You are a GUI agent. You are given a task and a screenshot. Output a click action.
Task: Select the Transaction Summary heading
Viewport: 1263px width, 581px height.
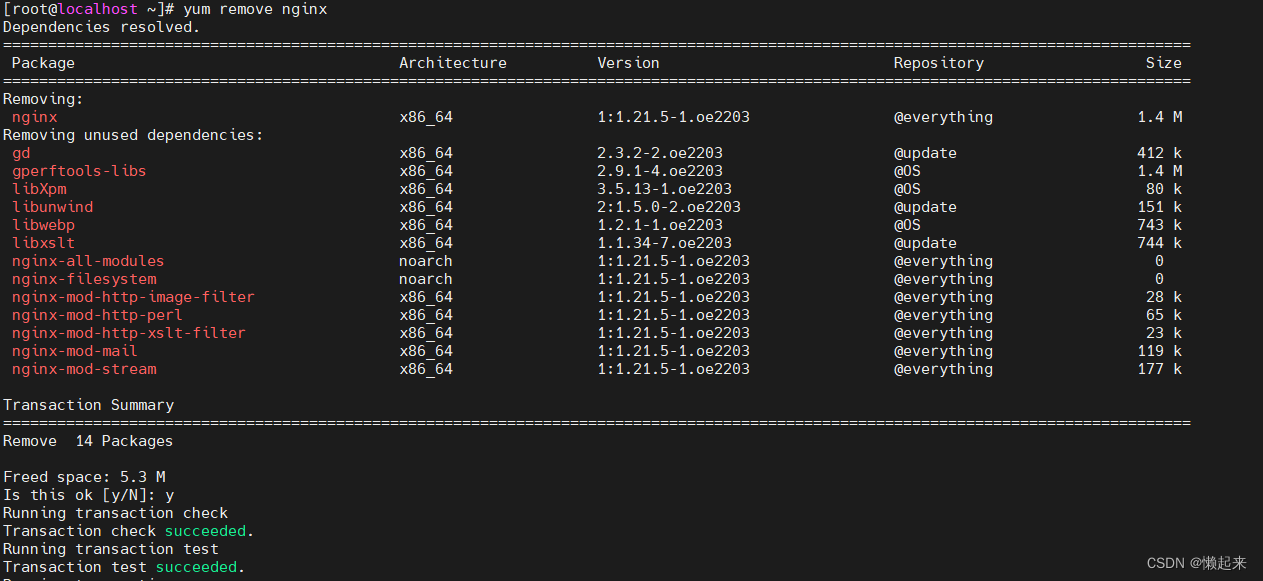coord(89,404)
